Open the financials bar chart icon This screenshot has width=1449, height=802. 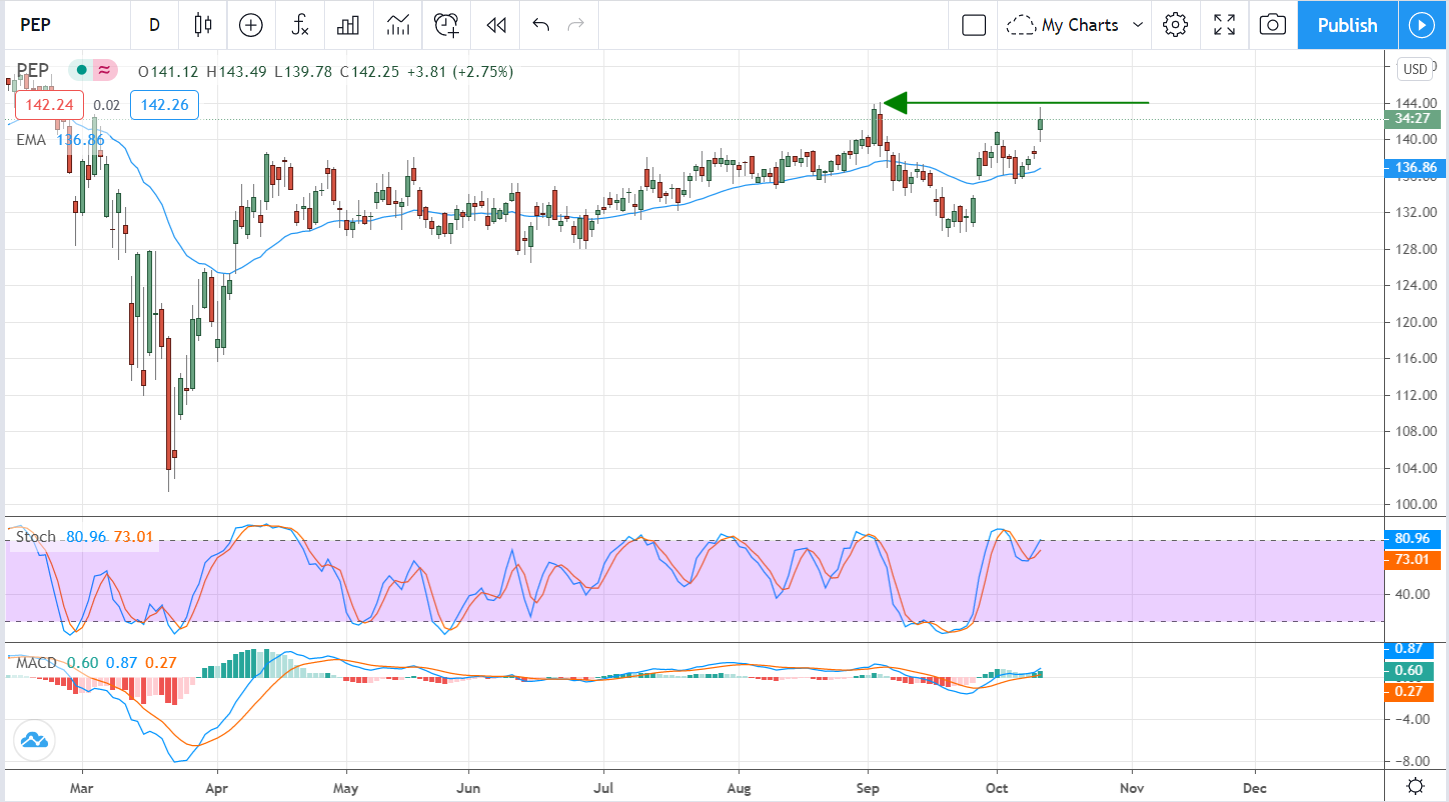348,25
